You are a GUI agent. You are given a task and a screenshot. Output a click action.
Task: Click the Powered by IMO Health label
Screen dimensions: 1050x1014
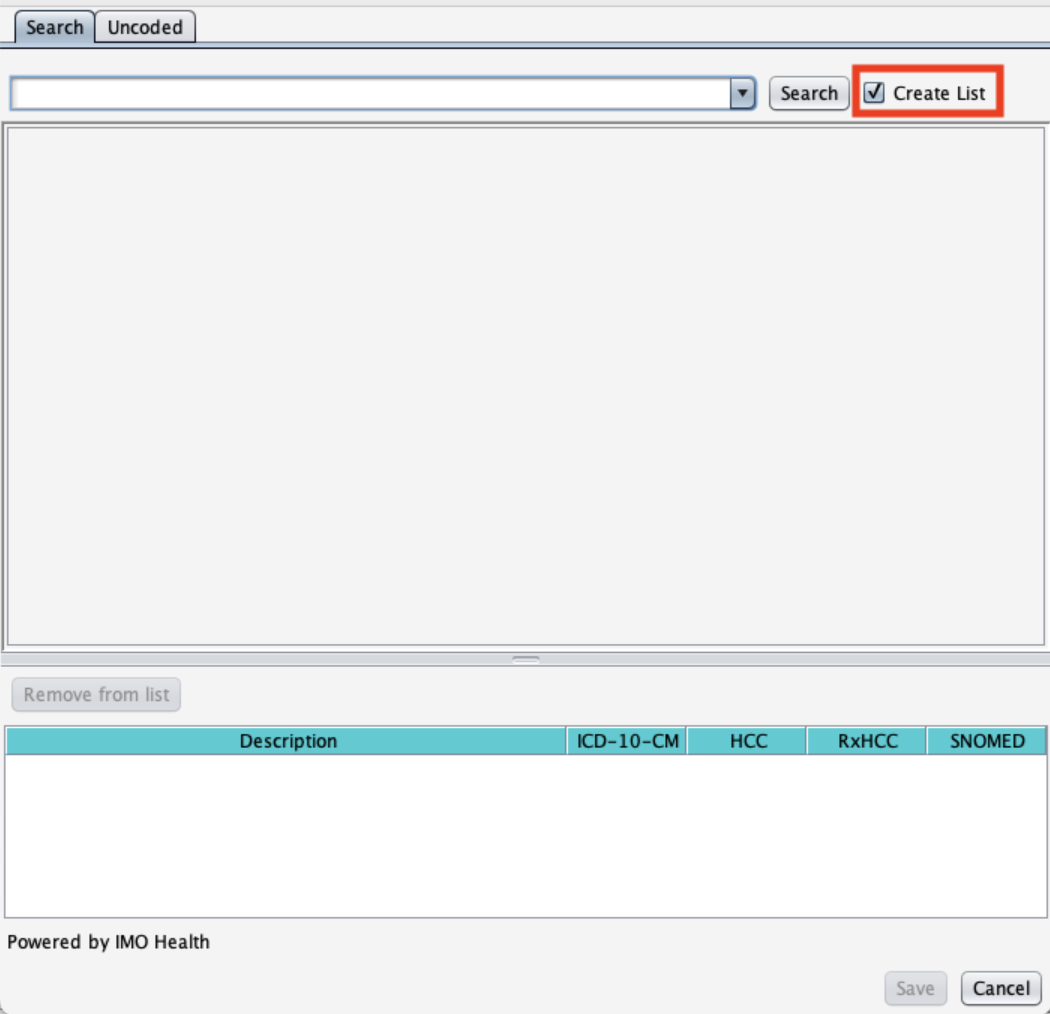click(x=108, y=942)
